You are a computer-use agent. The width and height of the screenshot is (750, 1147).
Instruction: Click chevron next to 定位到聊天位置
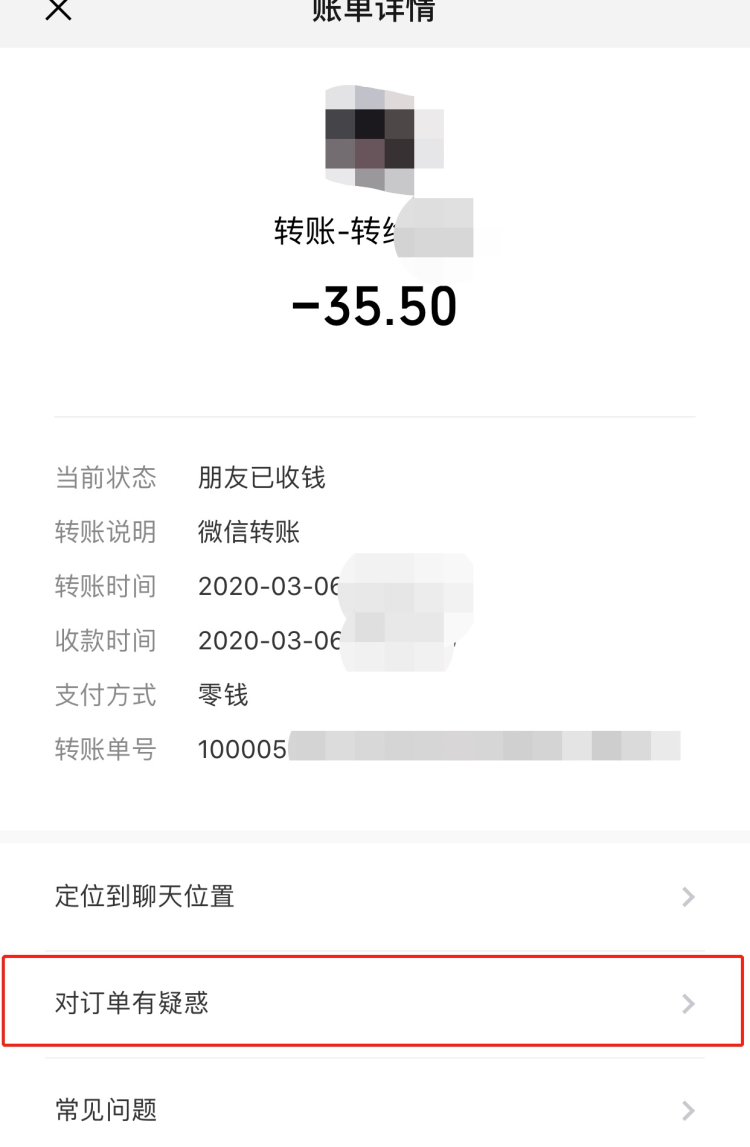(688, 897)
